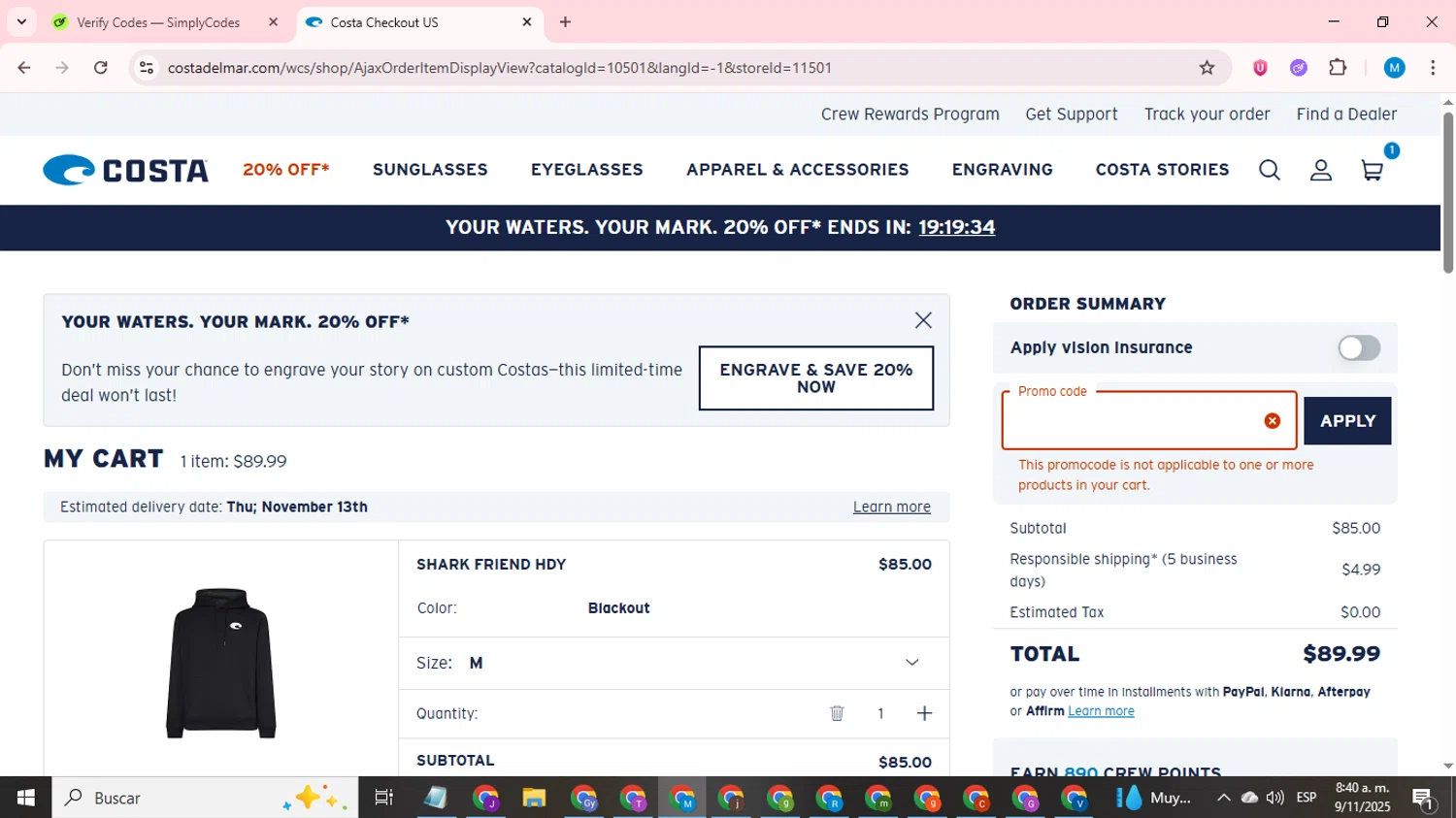Click Learn more beside delivery date
Image resolution: width=1456 pixels, height=818 pixels.
(891, 507)
